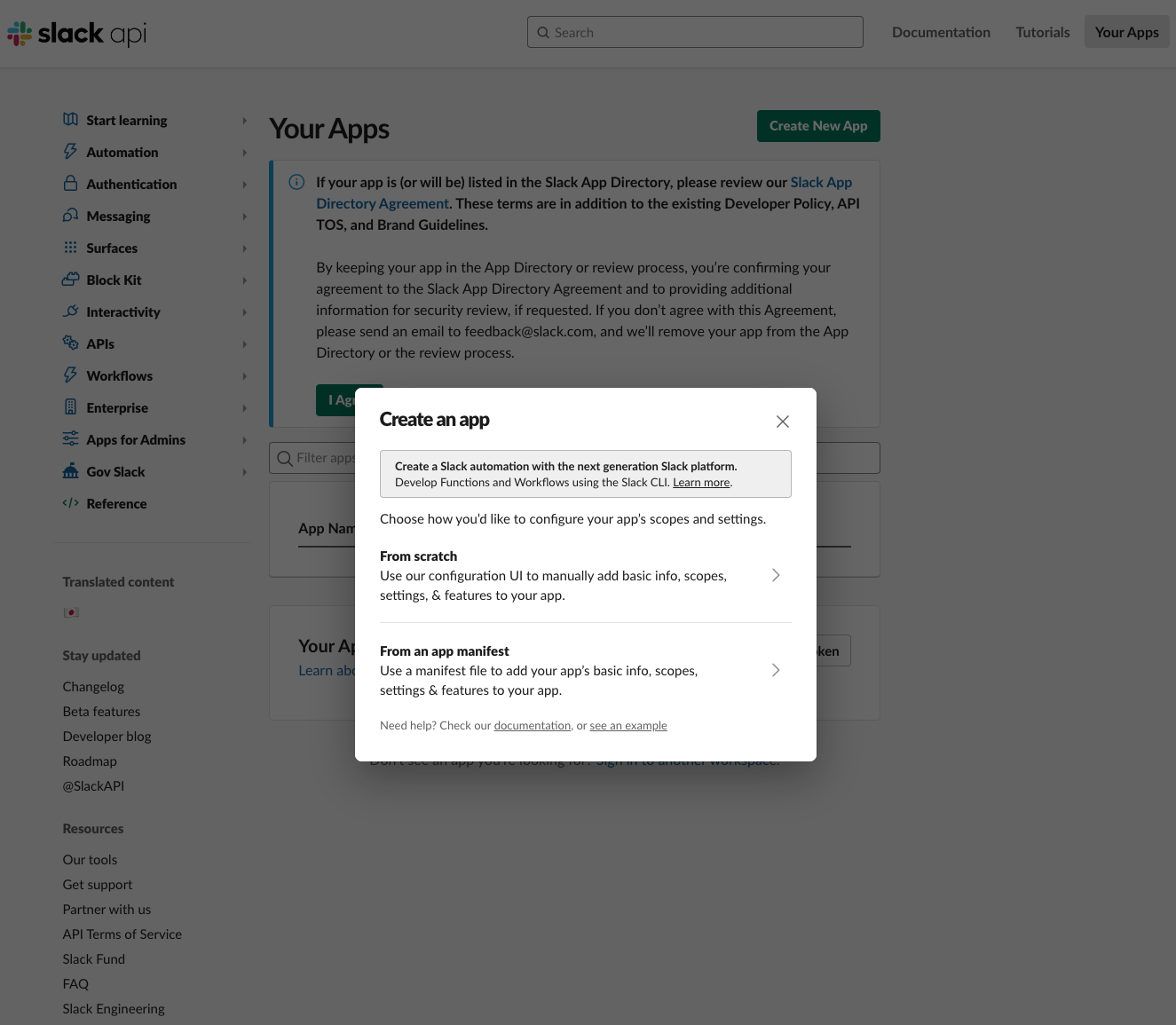Click the Enterprise building icon
This screenshot has width=1176, height=1025.
point(71,407)
